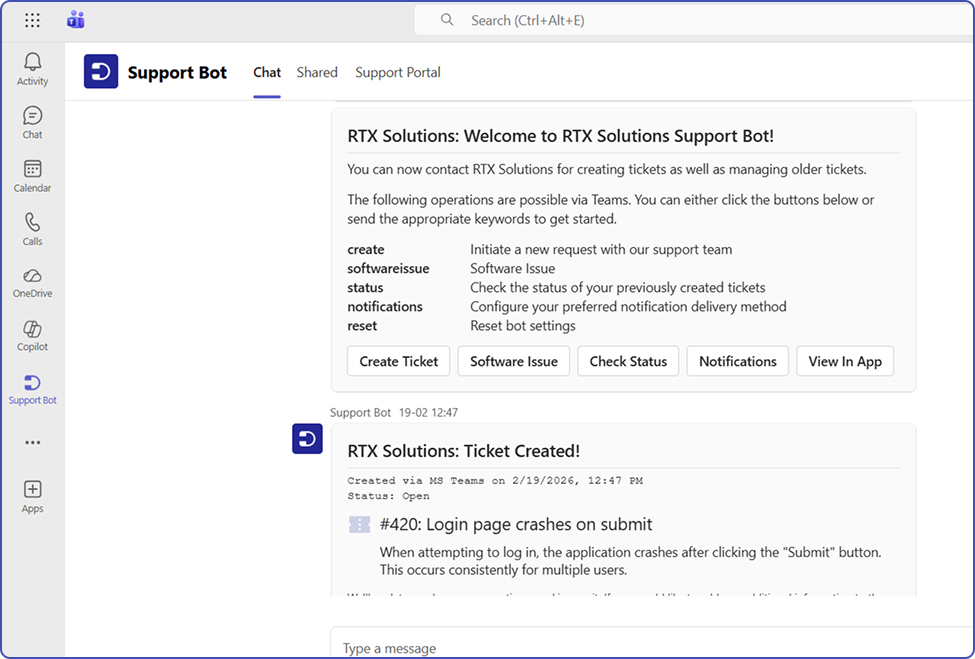Viewport: 975px width, 659px height.
Task: Click the Welcome to RTX Solutions heading
Action: point(561,136)
